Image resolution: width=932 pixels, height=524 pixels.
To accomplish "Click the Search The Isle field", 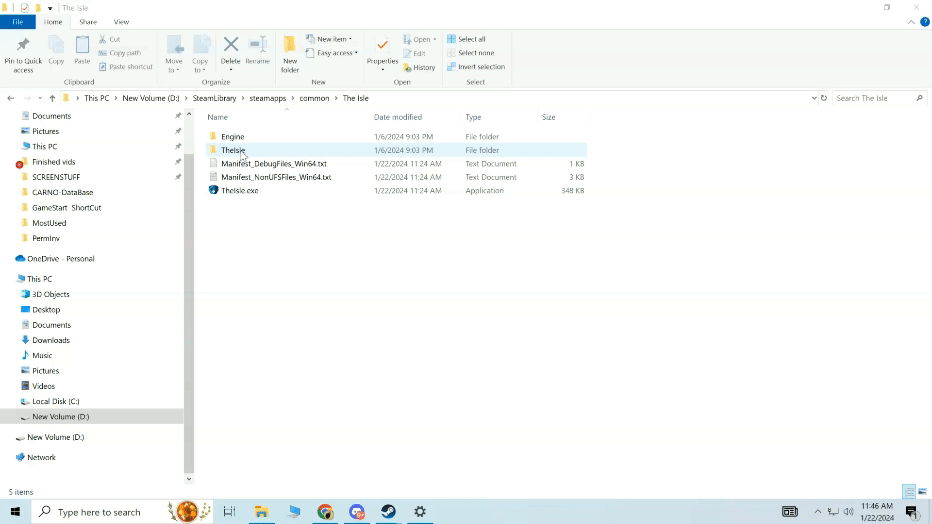I will point(879,98).
